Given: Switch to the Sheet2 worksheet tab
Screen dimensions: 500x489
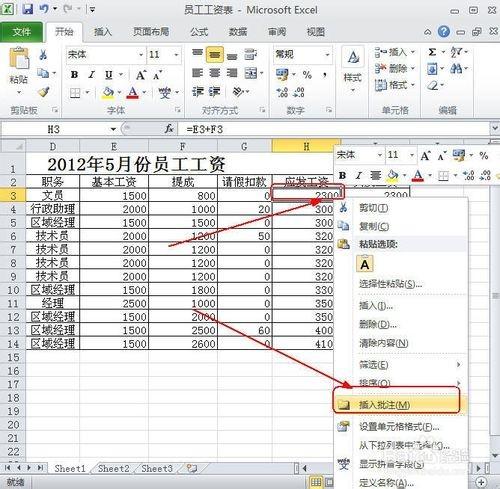Looking at the screenshot, I should click(x=113, y=468).
